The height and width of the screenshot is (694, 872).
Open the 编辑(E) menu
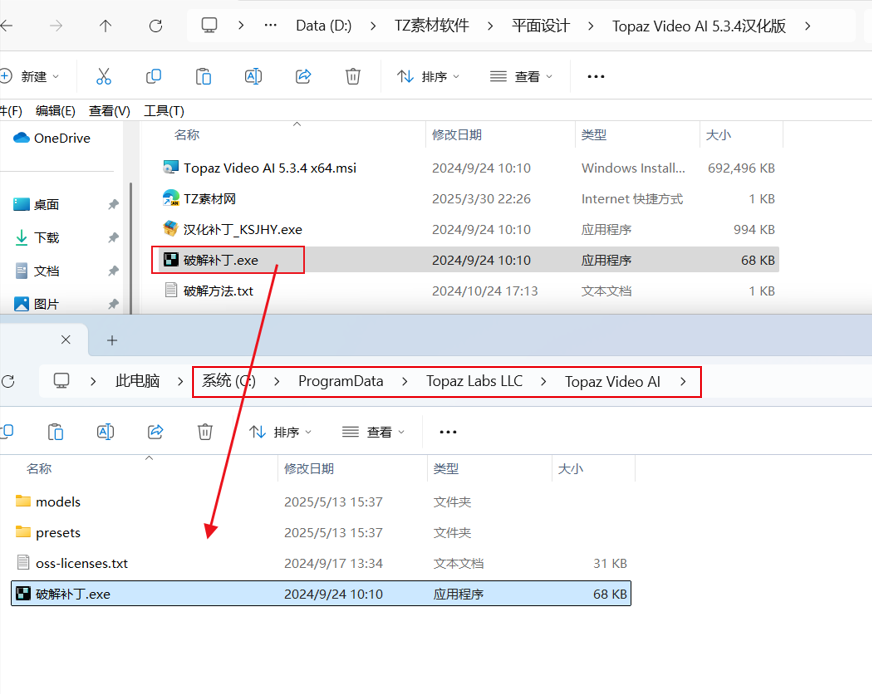(55, 111)
